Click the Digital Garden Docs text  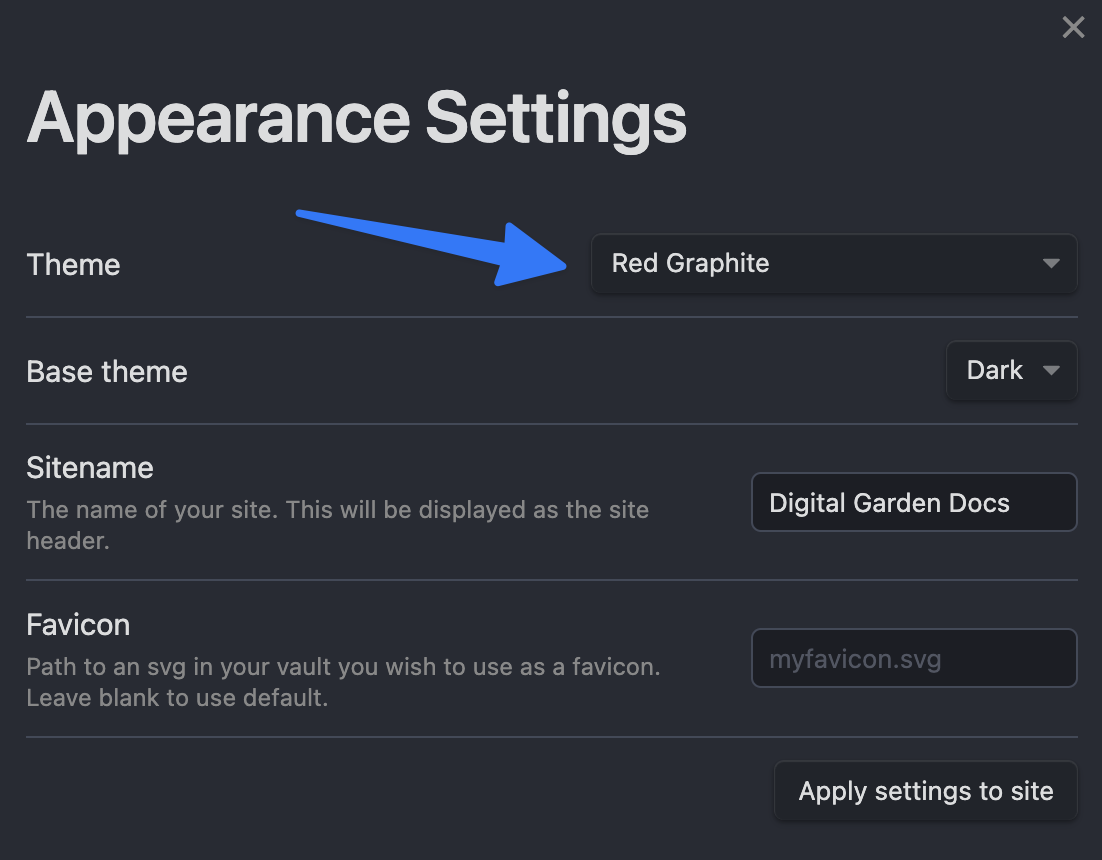coord(889,503)
